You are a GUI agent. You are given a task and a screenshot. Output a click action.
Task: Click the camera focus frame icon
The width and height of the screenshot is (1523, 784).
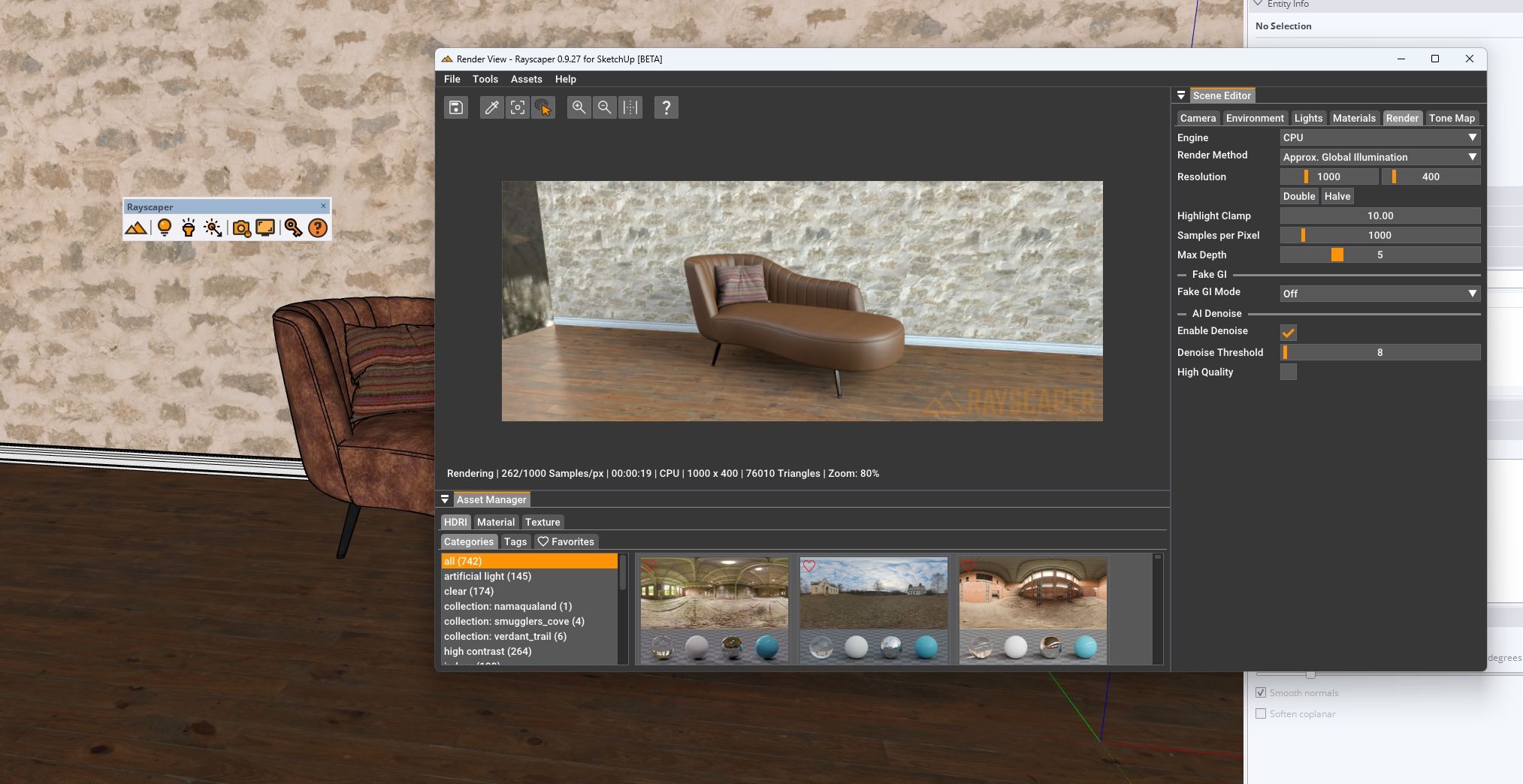pos(518,107)
